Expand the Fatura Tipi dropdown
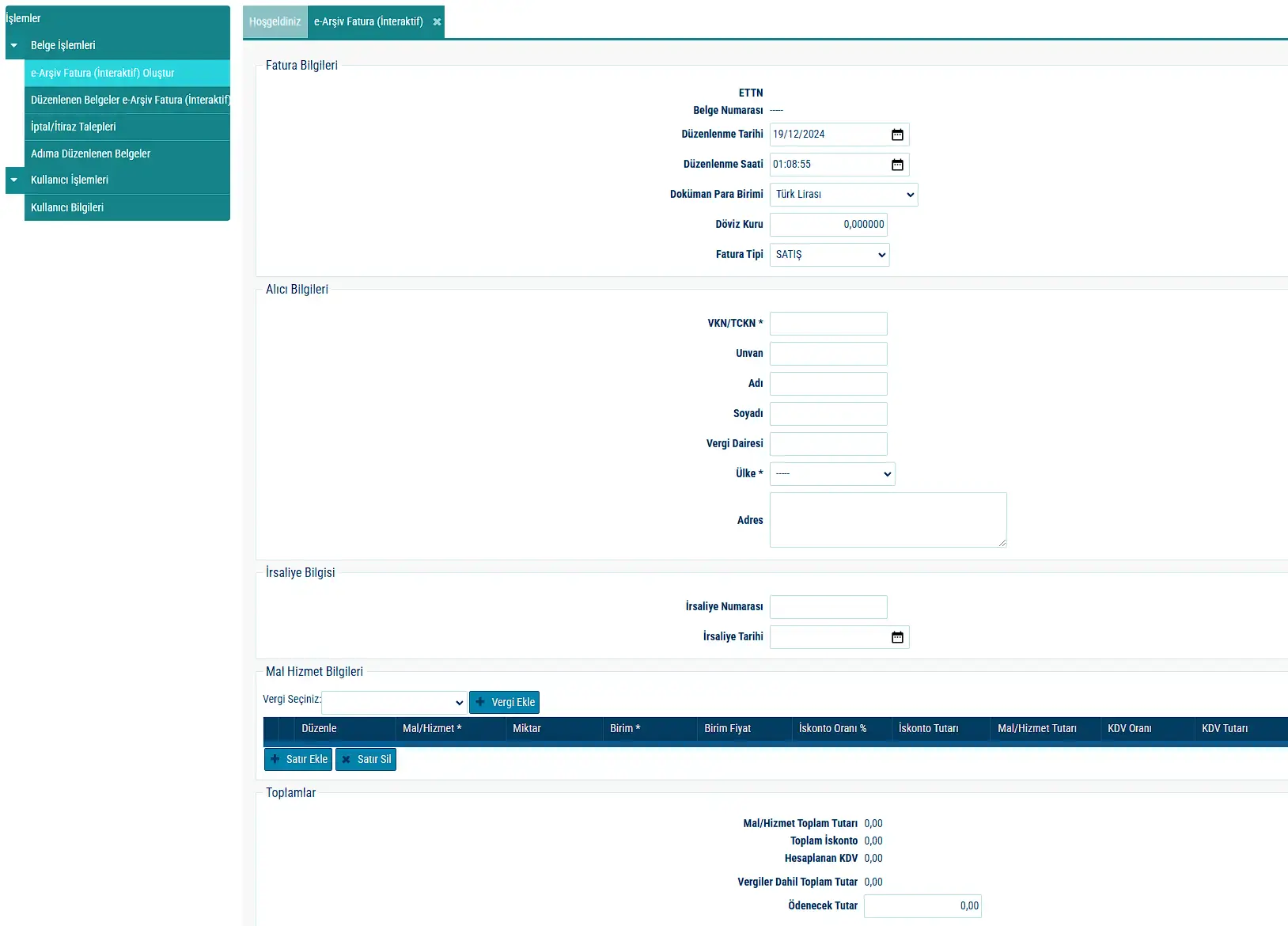The width and height of the screenshot is (1288, 926). coord(829,255)
